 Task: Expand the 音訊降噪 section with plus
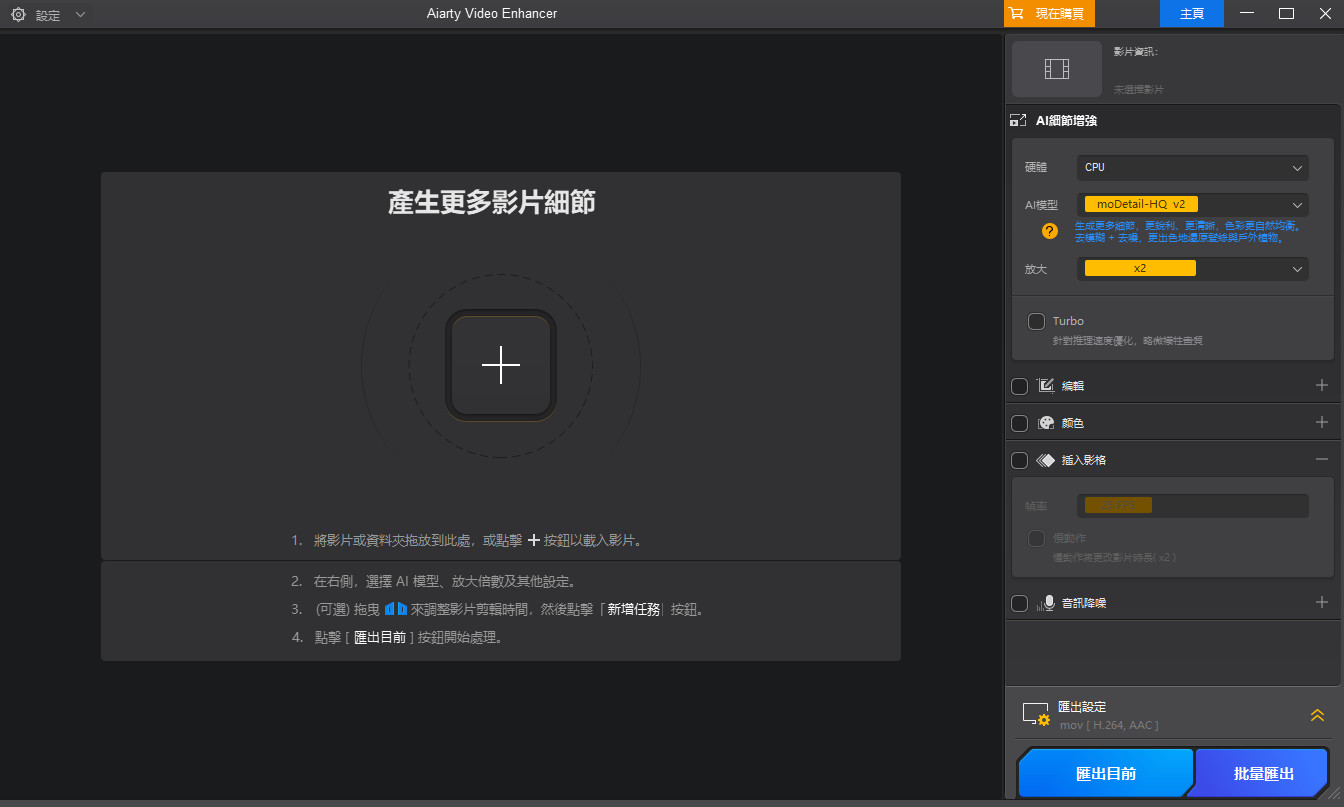tap(1322, 602)
